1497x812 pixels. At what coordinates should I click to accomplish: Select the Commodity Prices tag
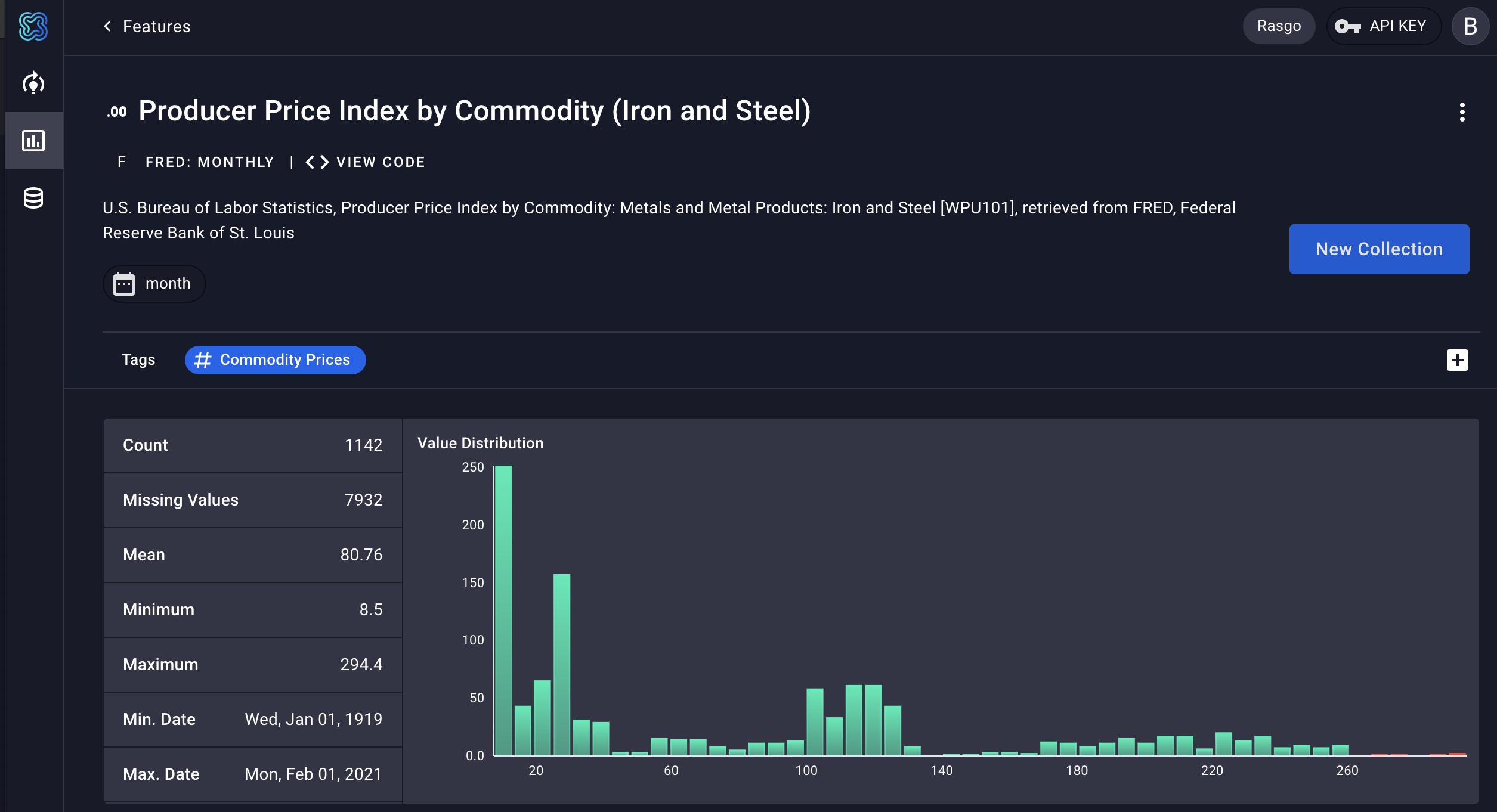click(275, 360)
